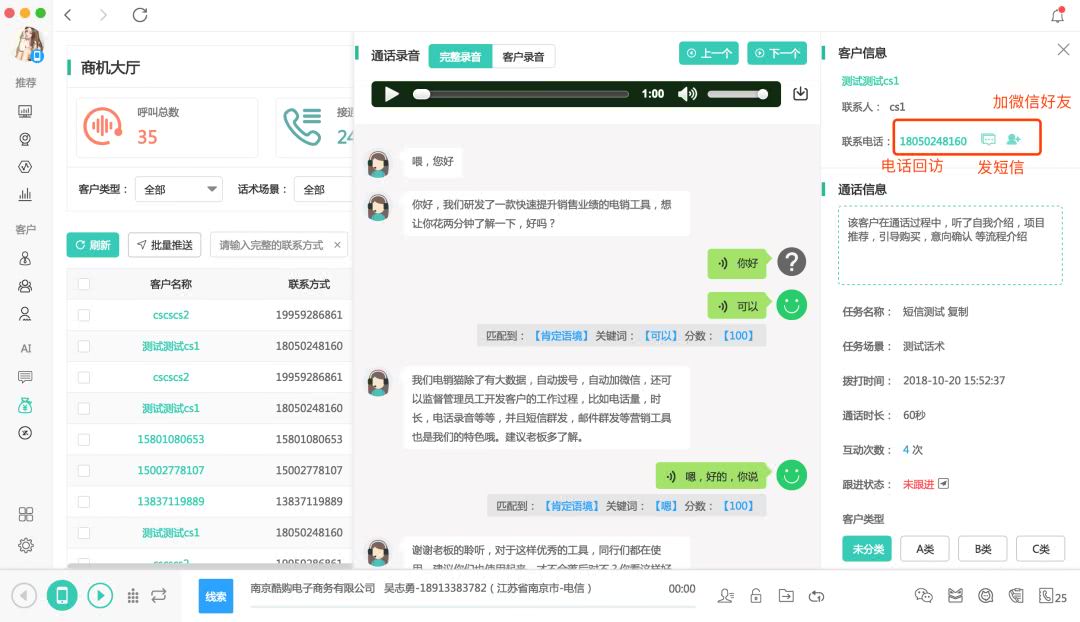Open the WeChat chat icon in bottom toolbar
Screen dimensions: 1080x622
point(923,595)
